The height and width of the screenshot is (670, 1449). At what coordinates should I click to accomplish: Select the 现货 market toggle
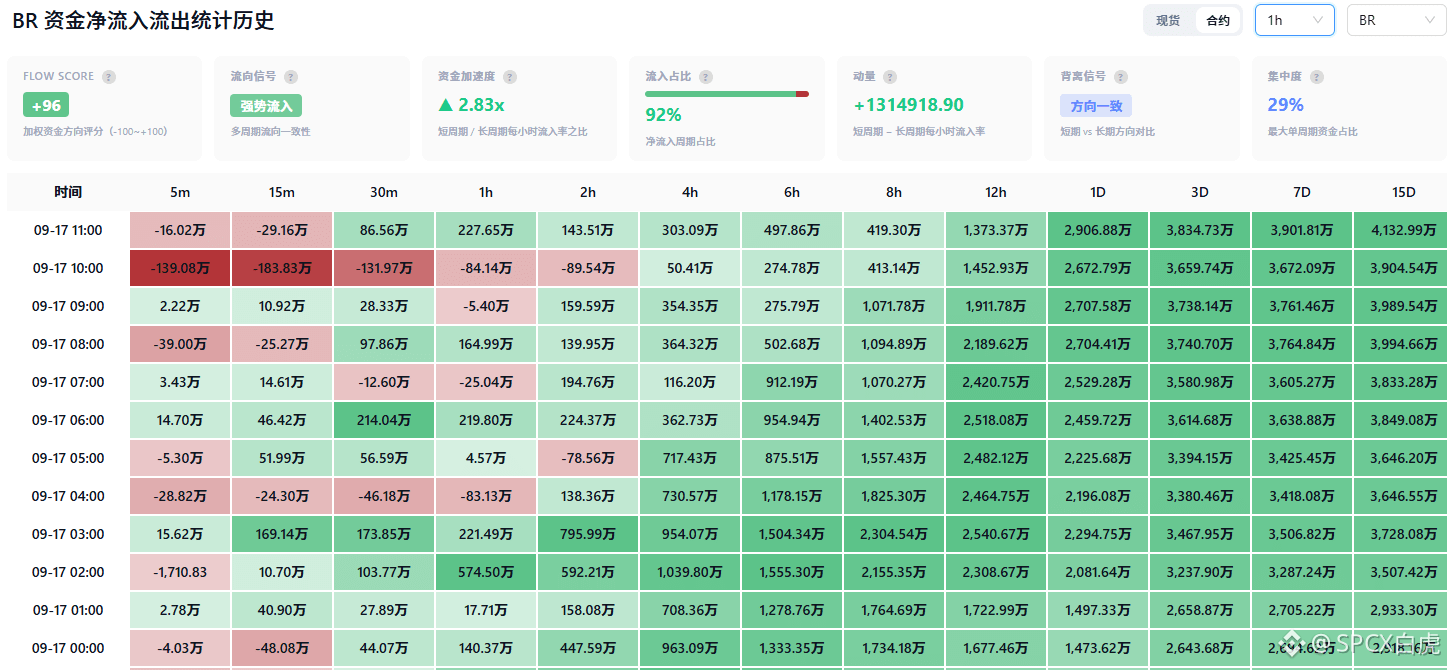(1168, 20)
